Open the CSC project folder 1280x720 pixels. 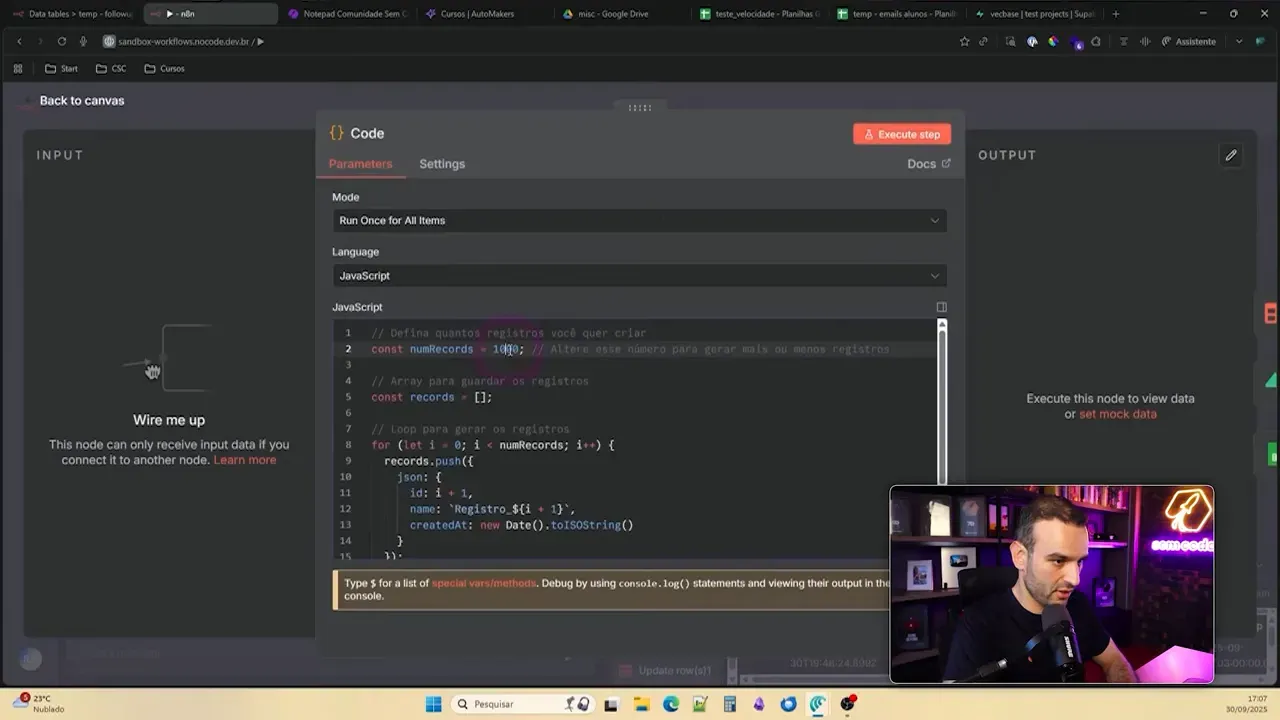(110, 68)
